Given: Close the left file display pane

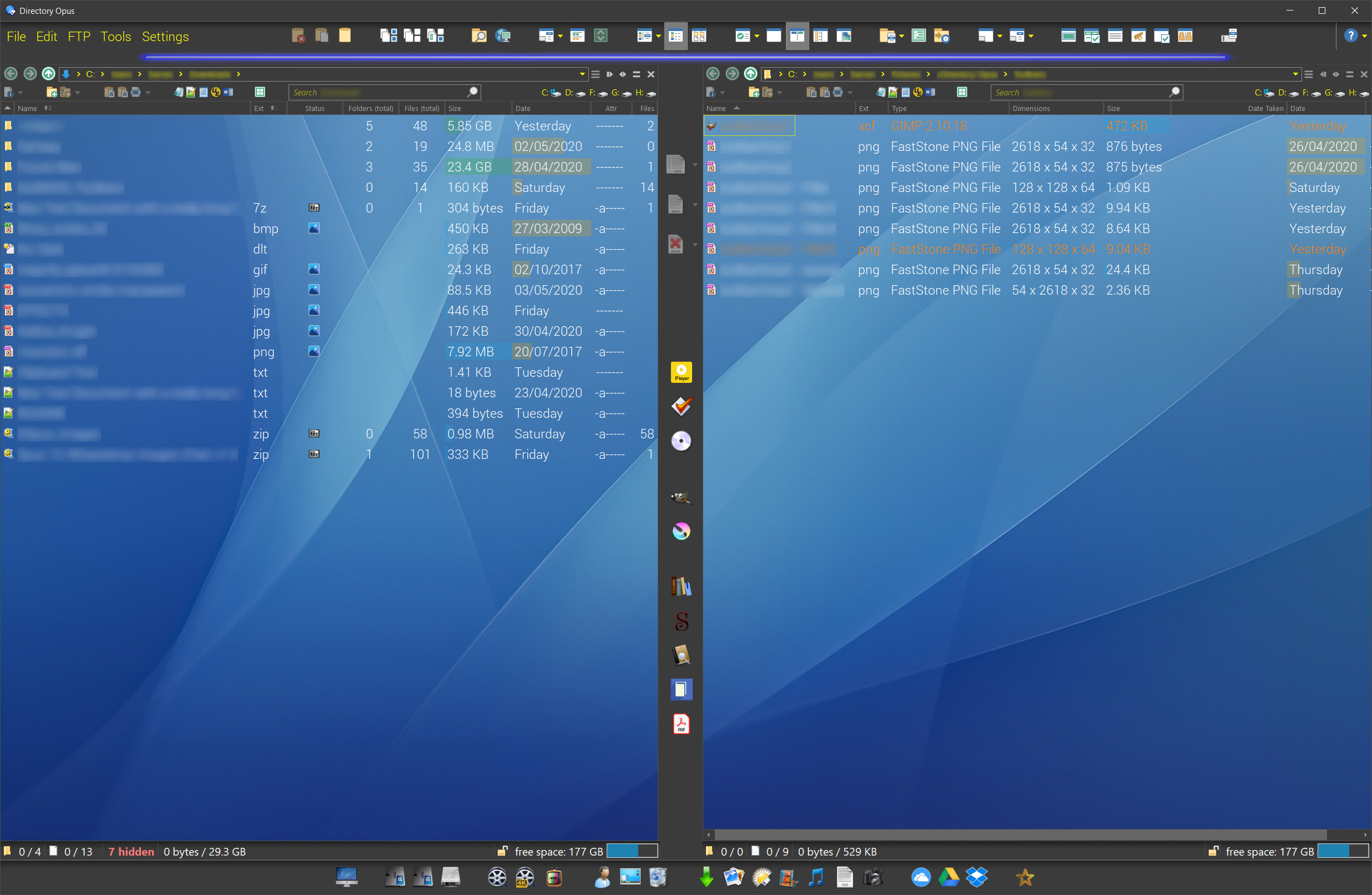Looking at the screenshot, I should point(651,74).
